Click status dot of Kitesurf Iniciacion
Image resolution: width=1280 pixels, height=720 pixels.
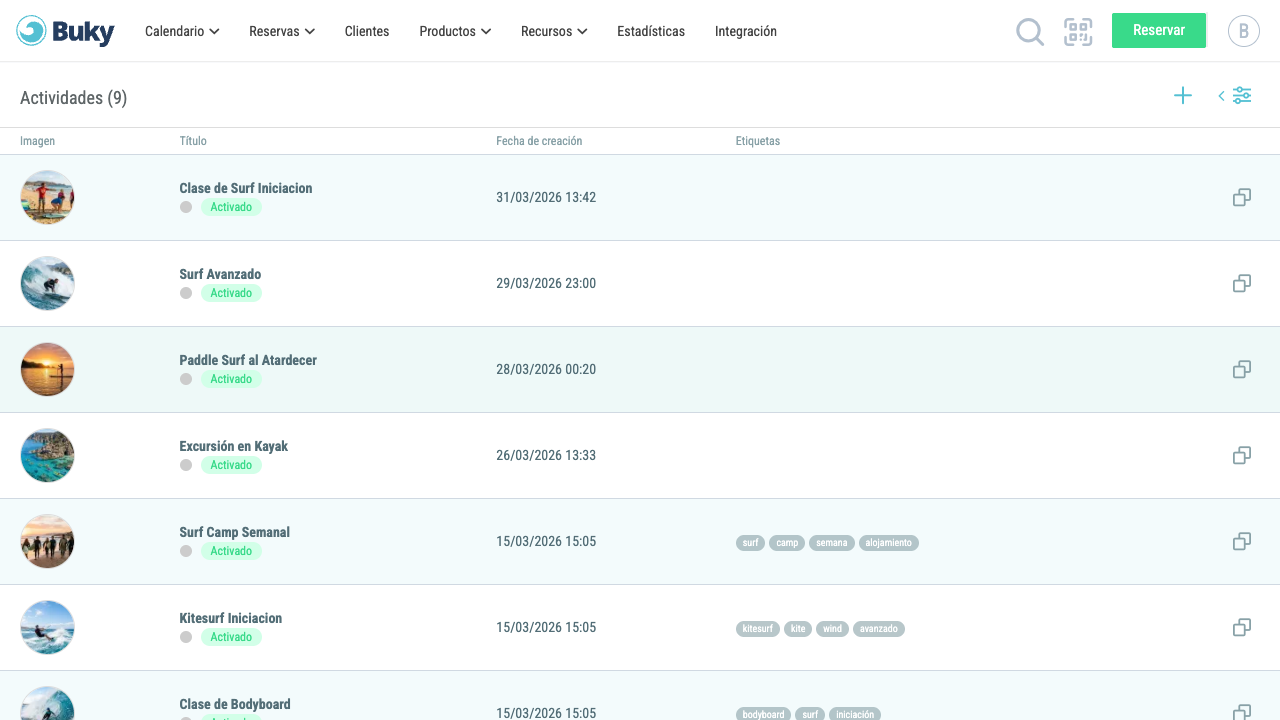[x=186, y=637]
